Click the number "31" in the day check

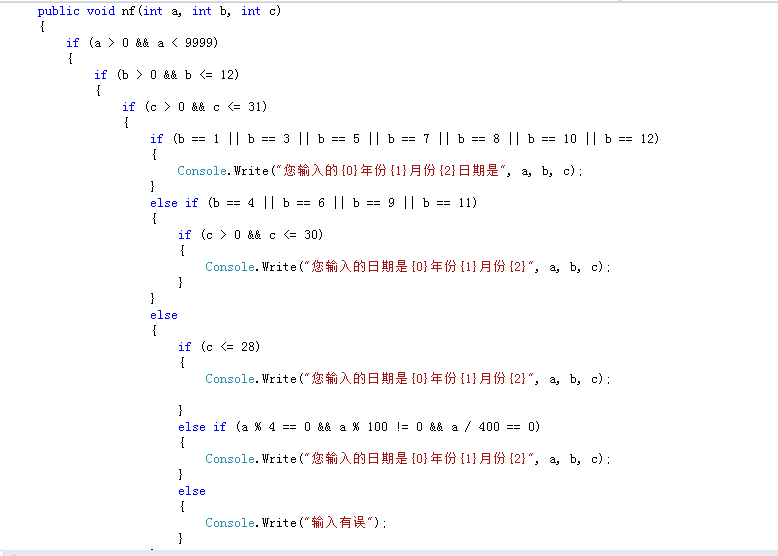pyautogui.click(x=255, y=107)
